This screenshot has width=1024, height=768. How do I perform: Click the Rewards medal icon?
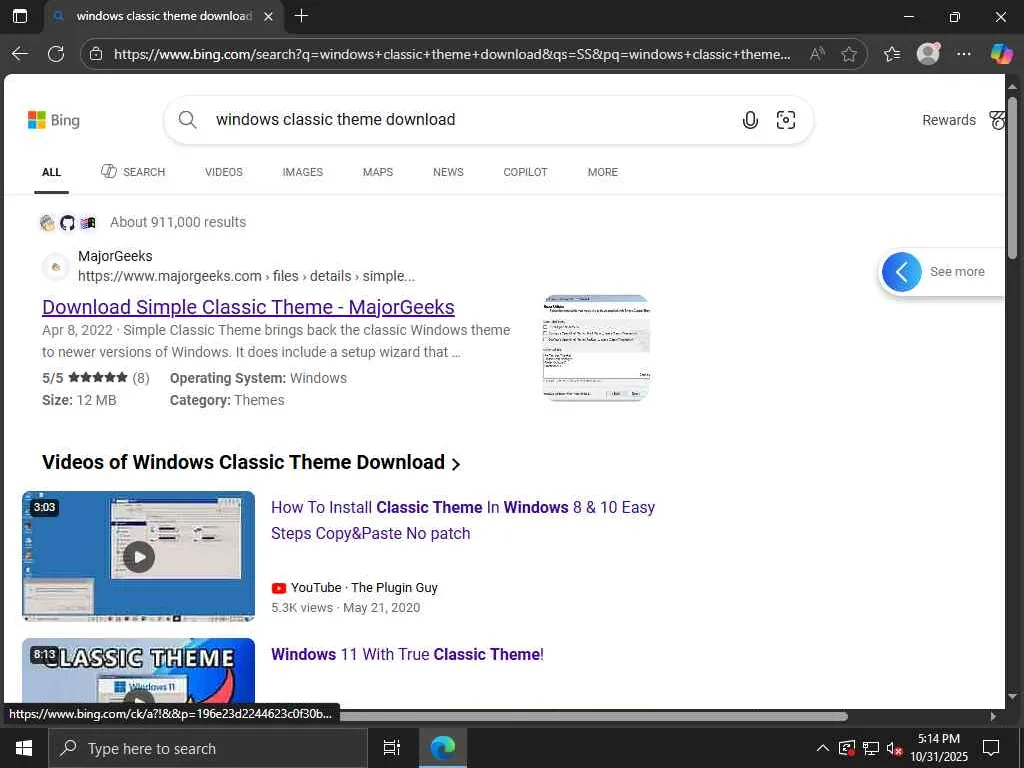pyautogui.click(x=997, y=120)
